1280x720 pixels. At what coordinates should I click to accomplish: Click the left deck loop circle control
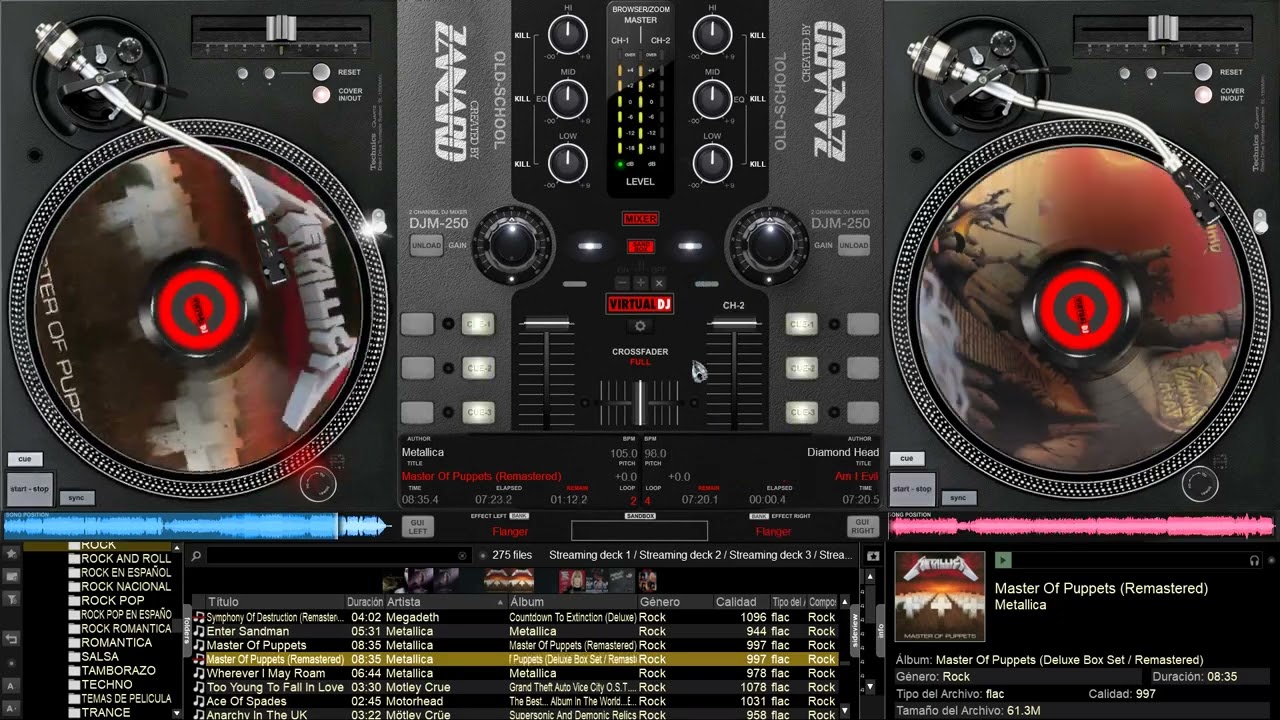click(x=317, y=485)
